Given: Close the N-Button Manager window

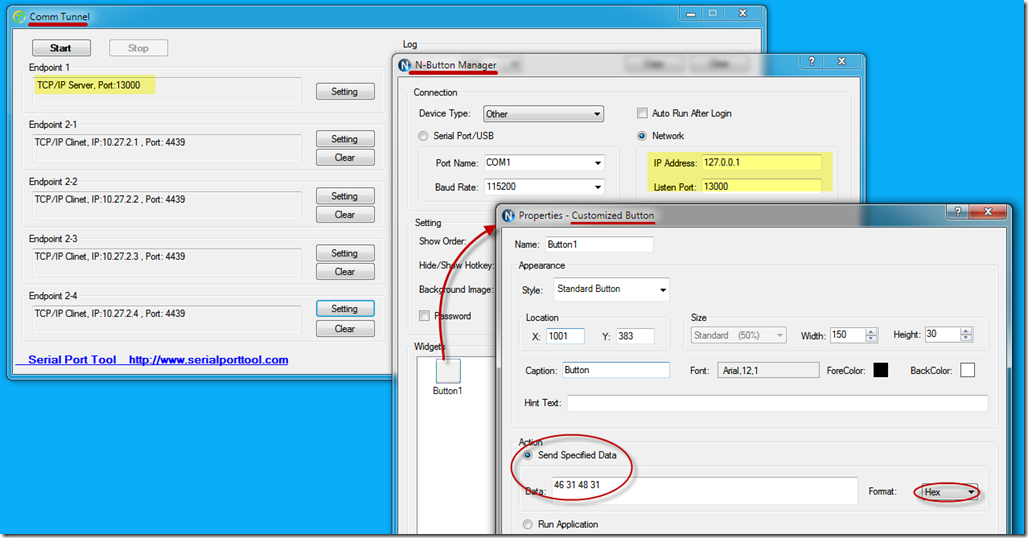Looking at the screenshot, I should point(842,61).
